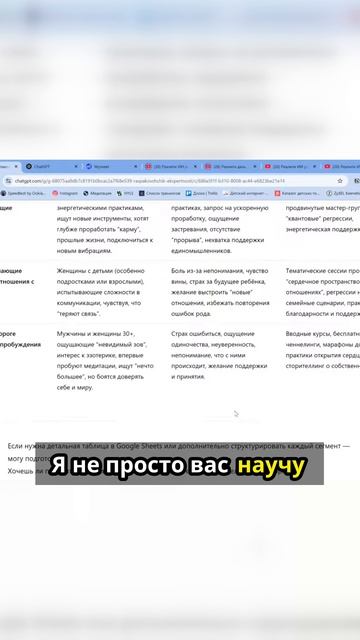Select text 'практиках, запрос на ускоренную'

219,208
